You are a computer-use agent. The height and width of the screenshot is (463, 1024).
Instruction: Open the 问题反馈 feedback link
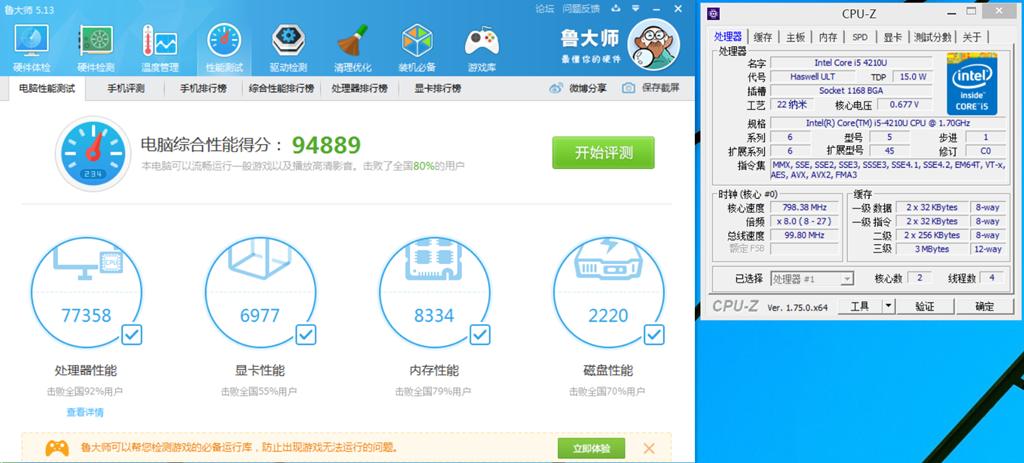click(581, 8)
